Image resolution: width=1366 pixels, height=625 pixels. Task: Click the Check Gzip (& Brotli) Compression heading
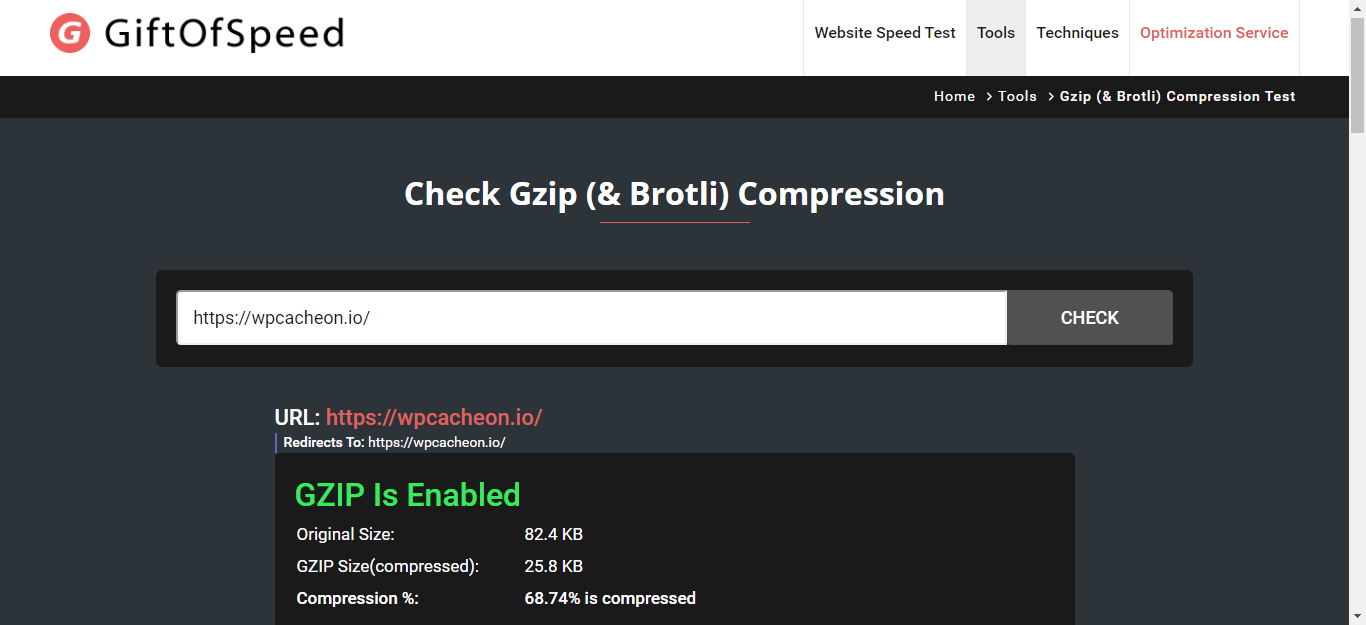tap(674, 193)
